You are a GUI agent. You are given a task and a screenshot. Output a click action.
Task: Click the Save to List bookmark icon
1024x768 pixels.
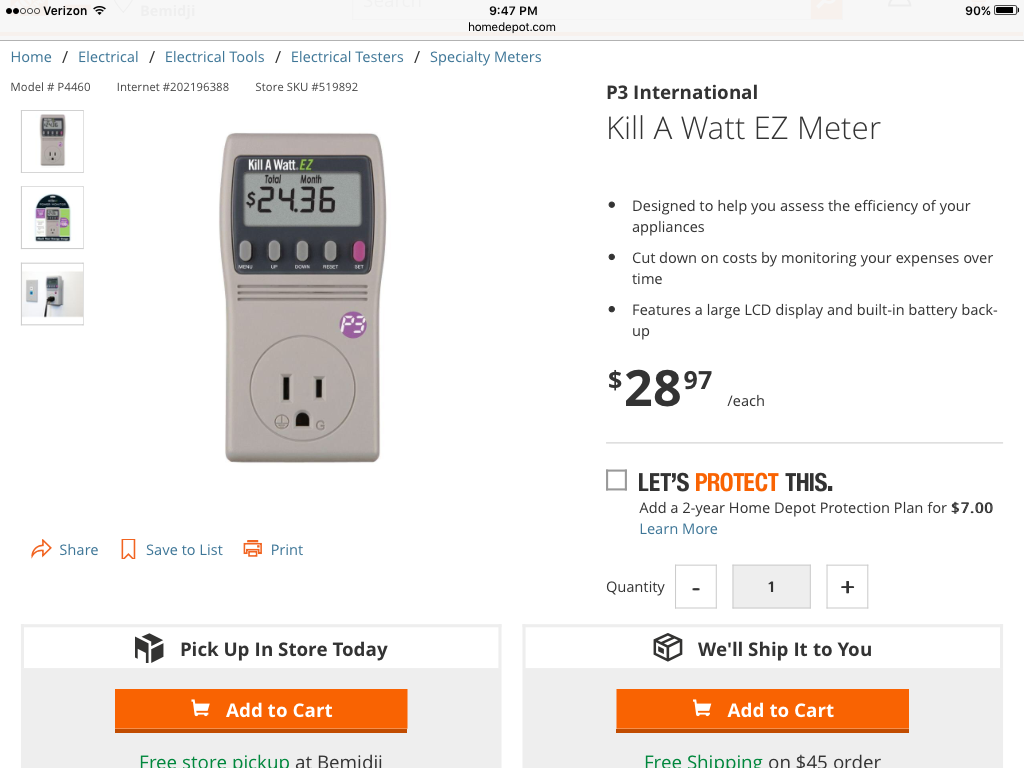(x=128, y=549)
